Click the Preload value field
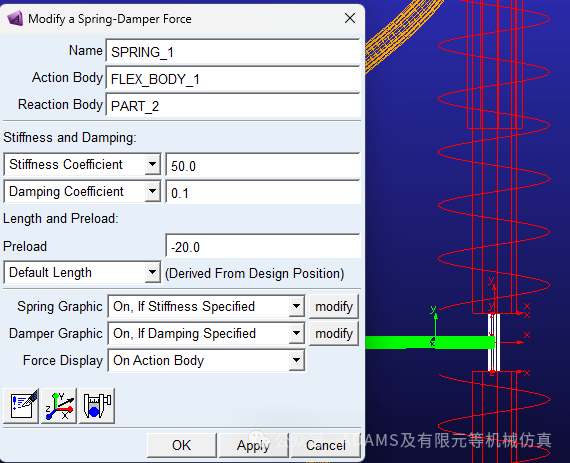570x463 pixels. [x=263, y=247]
